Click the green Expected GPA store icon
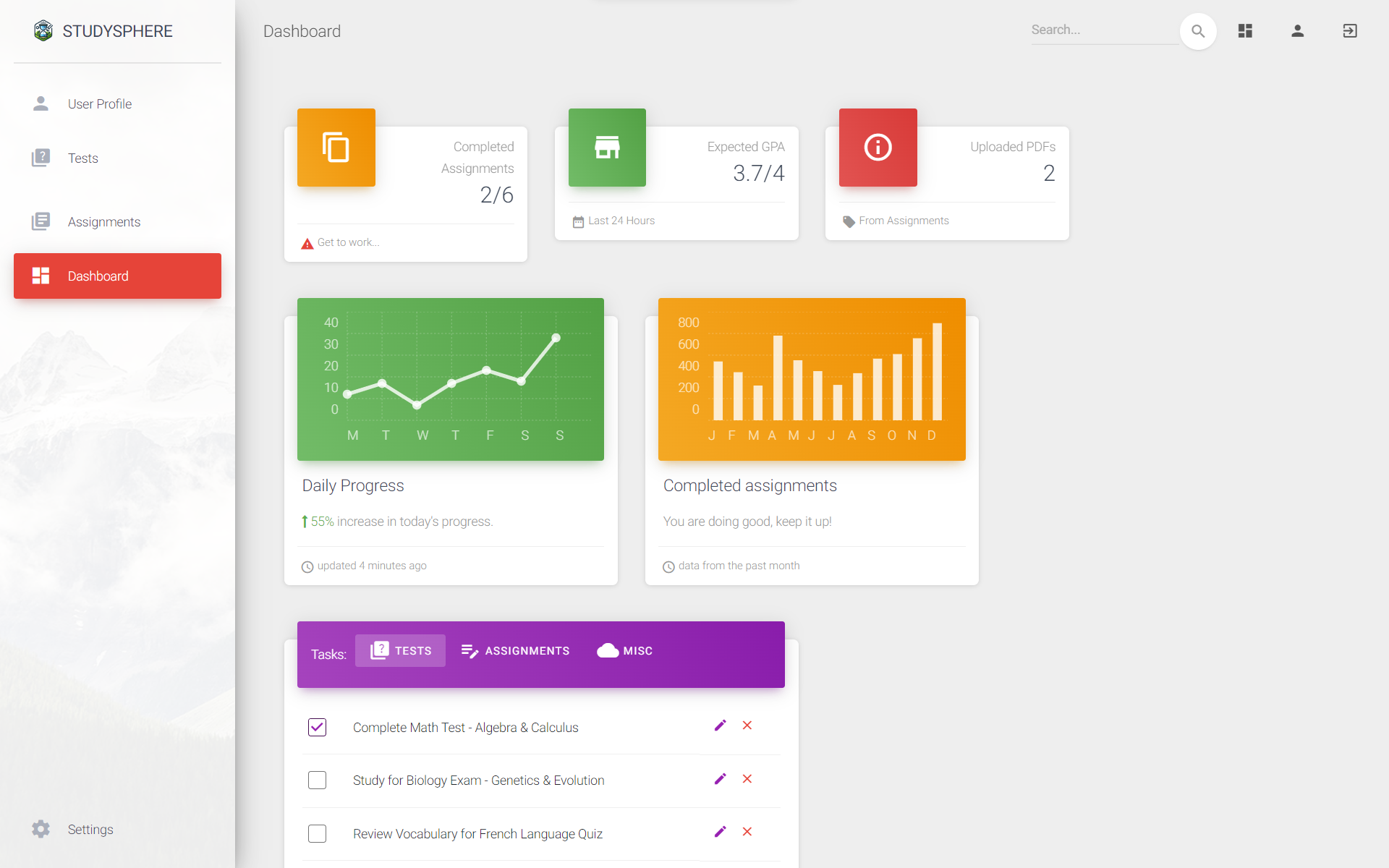 607,148
